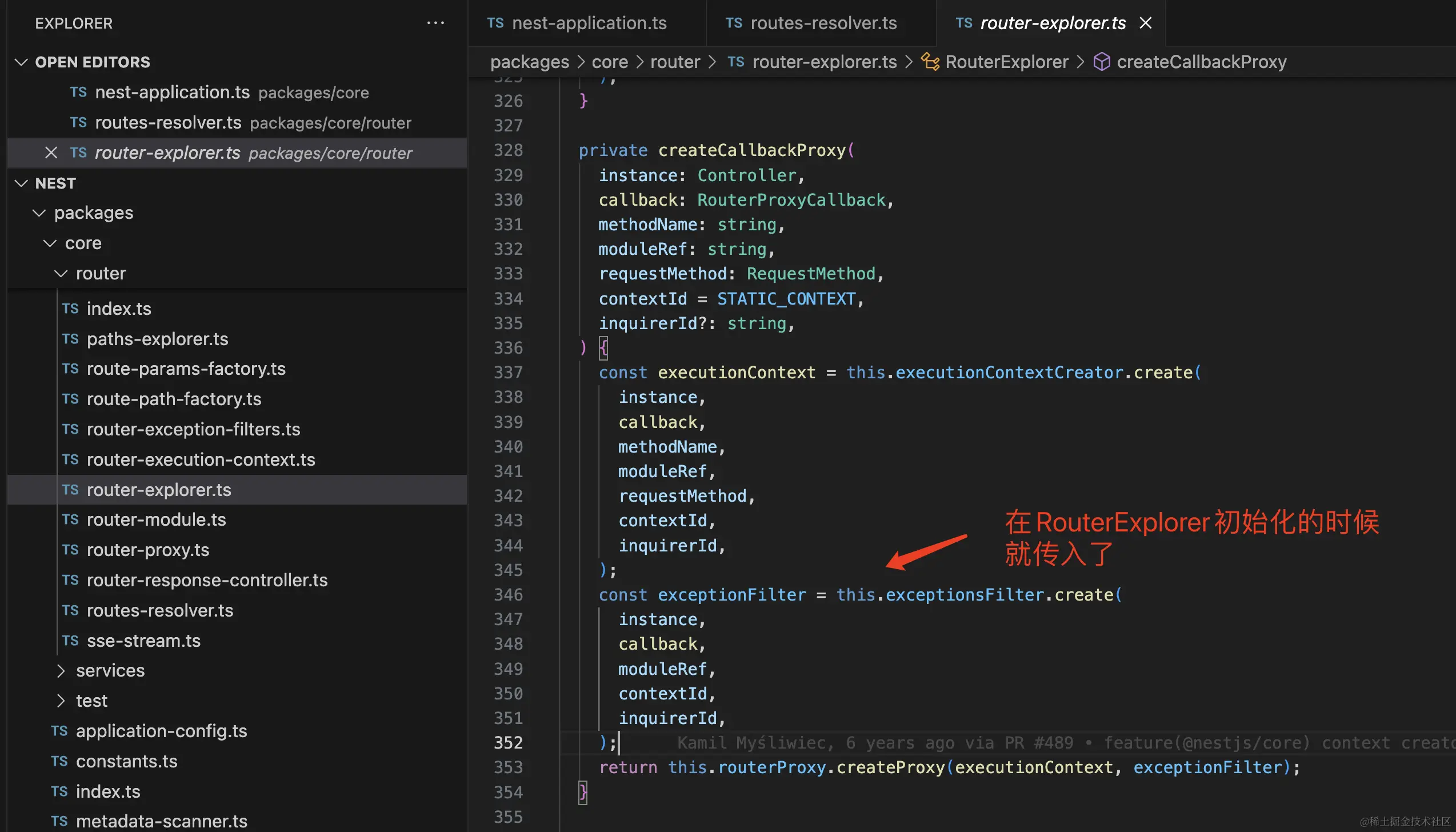Collapse the router folder
1456x832 pixels.
click(61, 273)
